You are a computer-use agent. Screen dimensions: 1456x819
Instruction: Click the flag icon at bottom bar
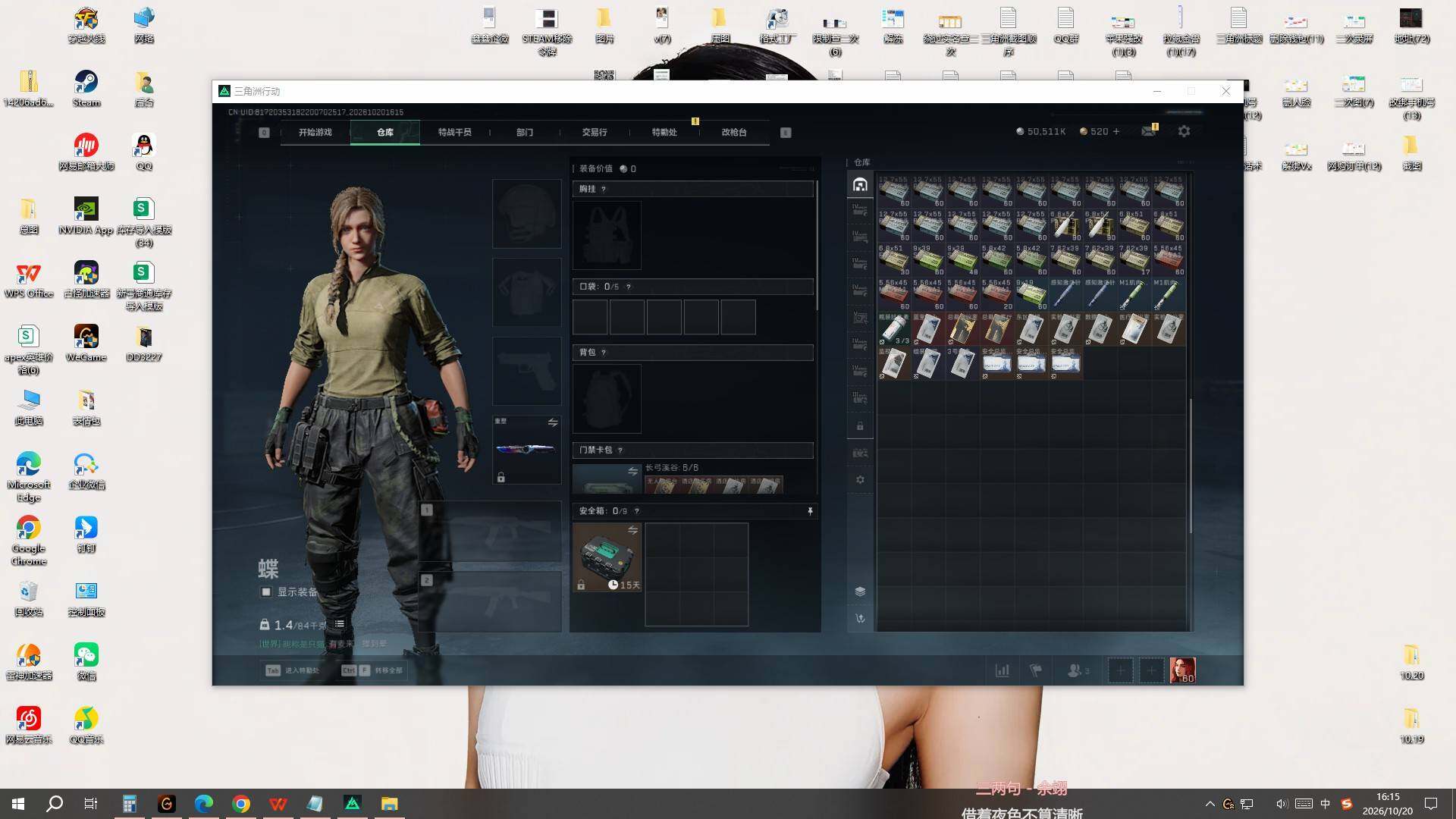point(1035,670)
